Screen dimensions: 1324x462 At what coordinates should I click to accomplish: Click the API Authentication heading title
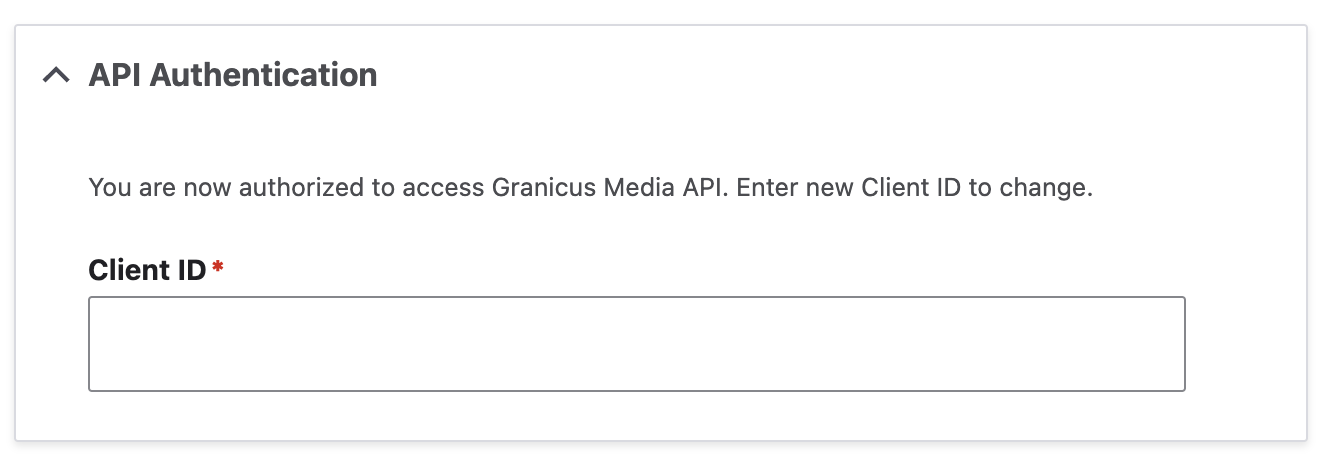coord(232,75)
